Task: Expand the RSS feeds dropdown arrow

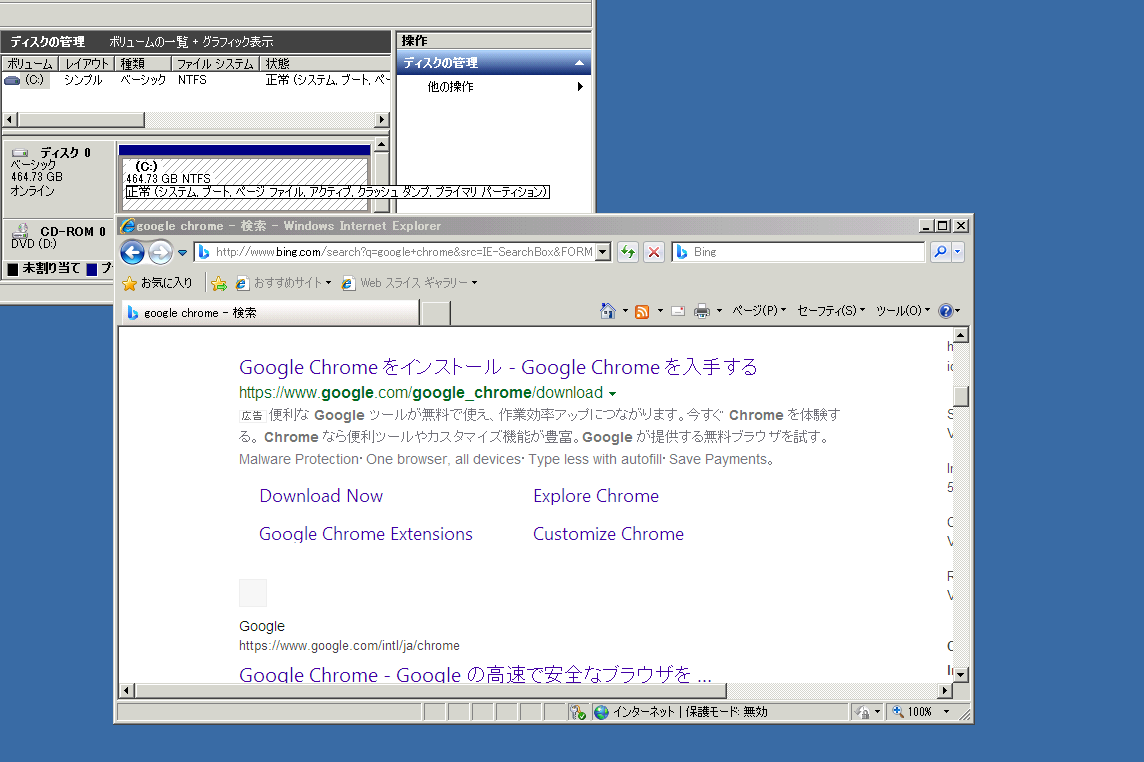Action: (x=660, y=311)
